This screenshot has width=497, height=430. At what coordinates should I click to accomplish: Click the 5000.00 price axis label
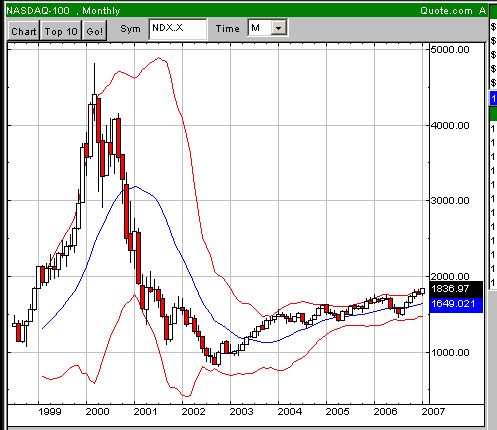(x=450, y=50)
